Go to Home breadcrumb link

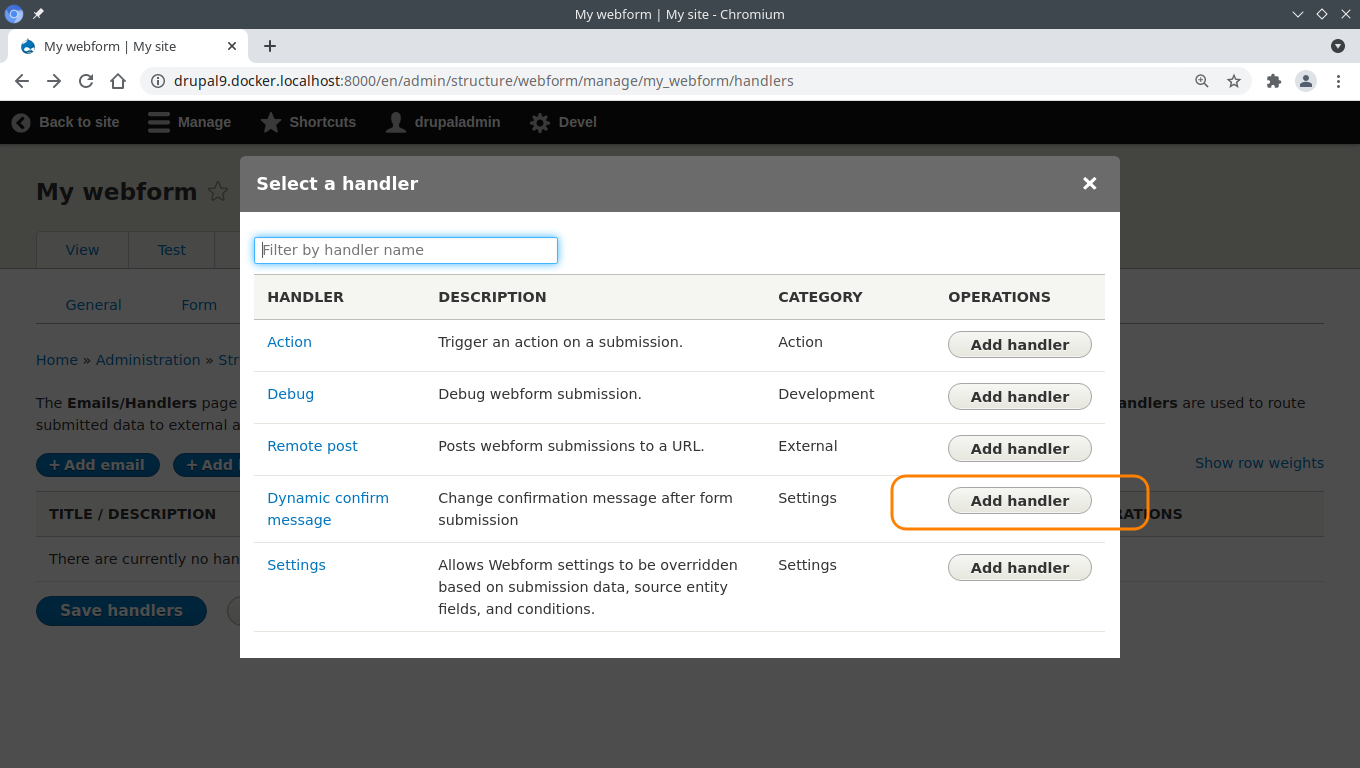pos(57,360)
